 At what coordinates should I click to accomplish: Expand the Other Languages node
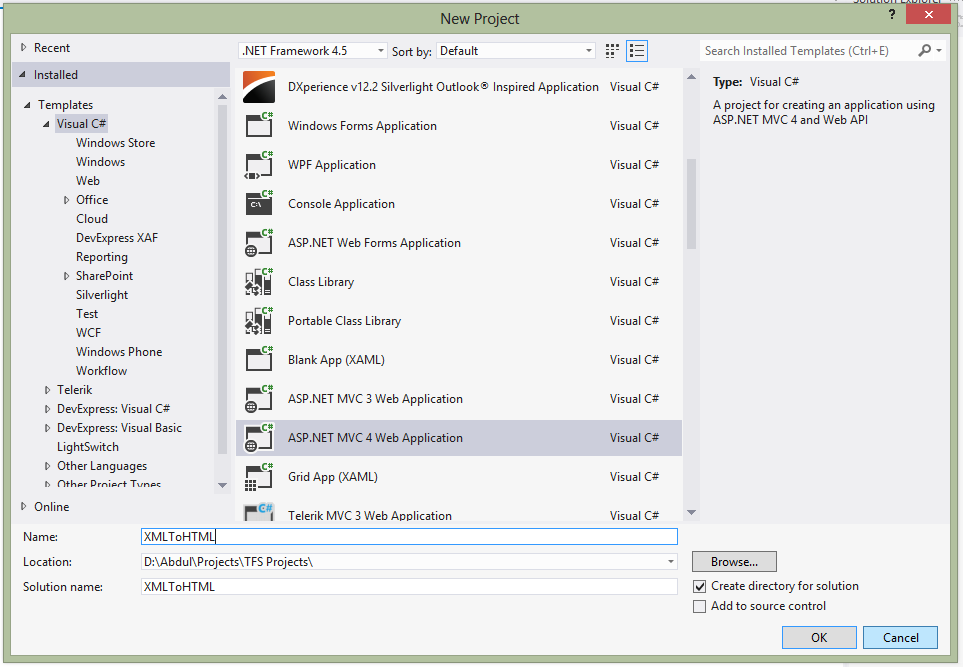(47, 466)
